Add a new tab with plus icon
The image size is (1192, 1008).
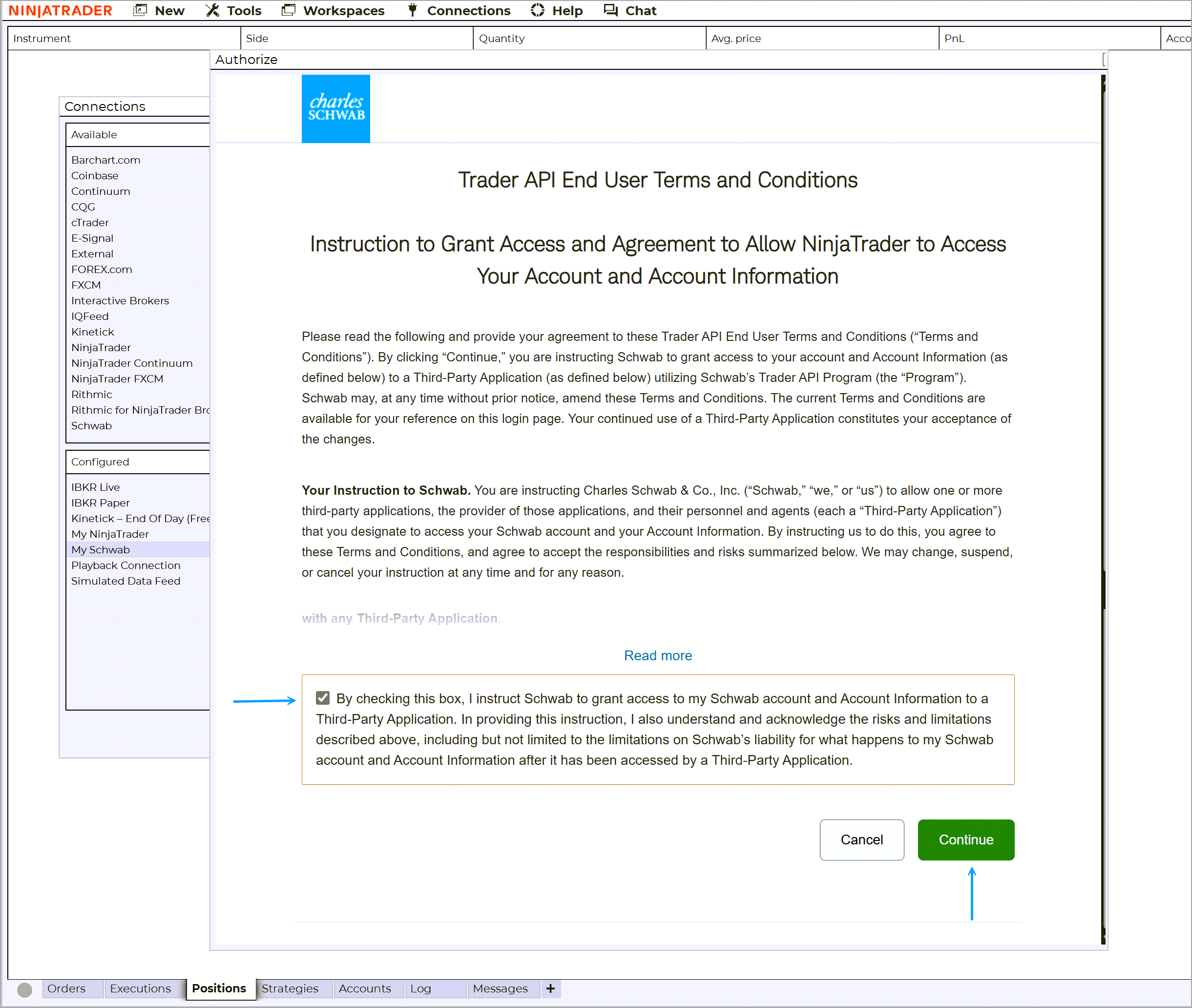(550, 988)
